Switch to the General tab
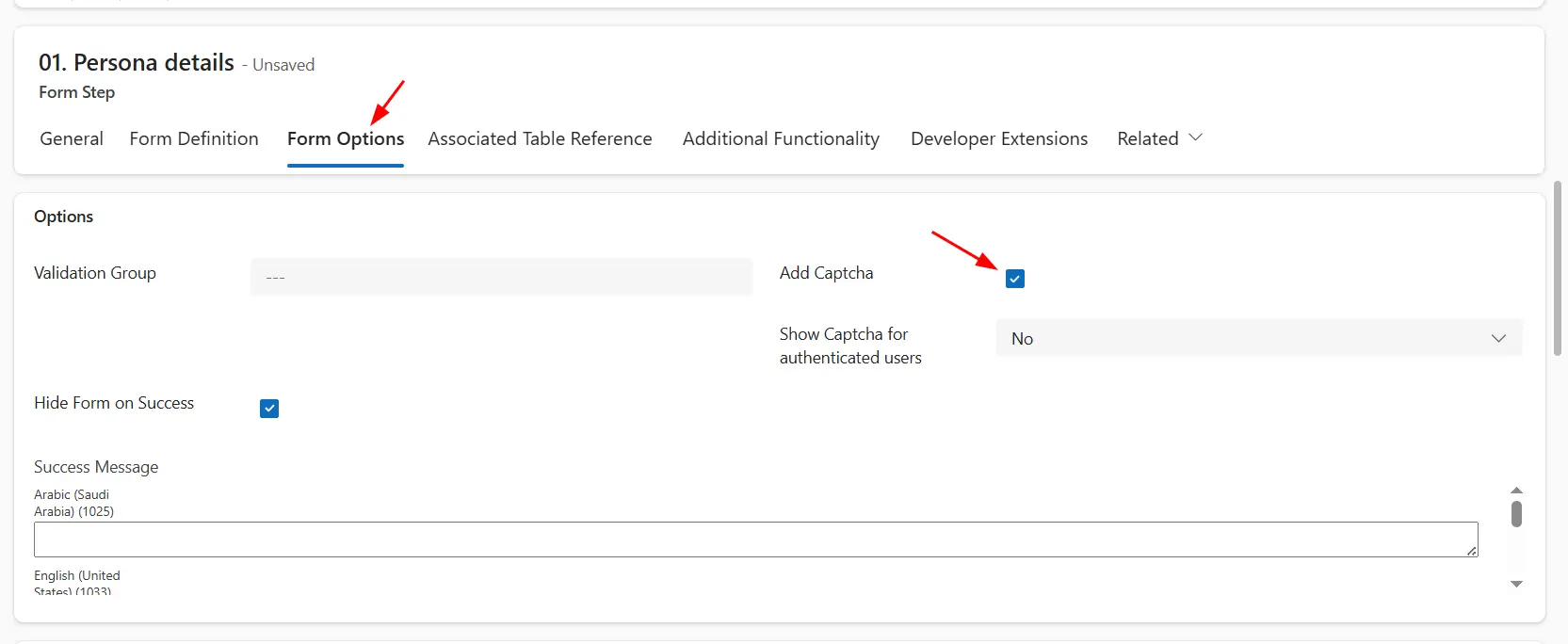Image resolution: width=1568 pixels, height=644 pixels. click(72, 138)
